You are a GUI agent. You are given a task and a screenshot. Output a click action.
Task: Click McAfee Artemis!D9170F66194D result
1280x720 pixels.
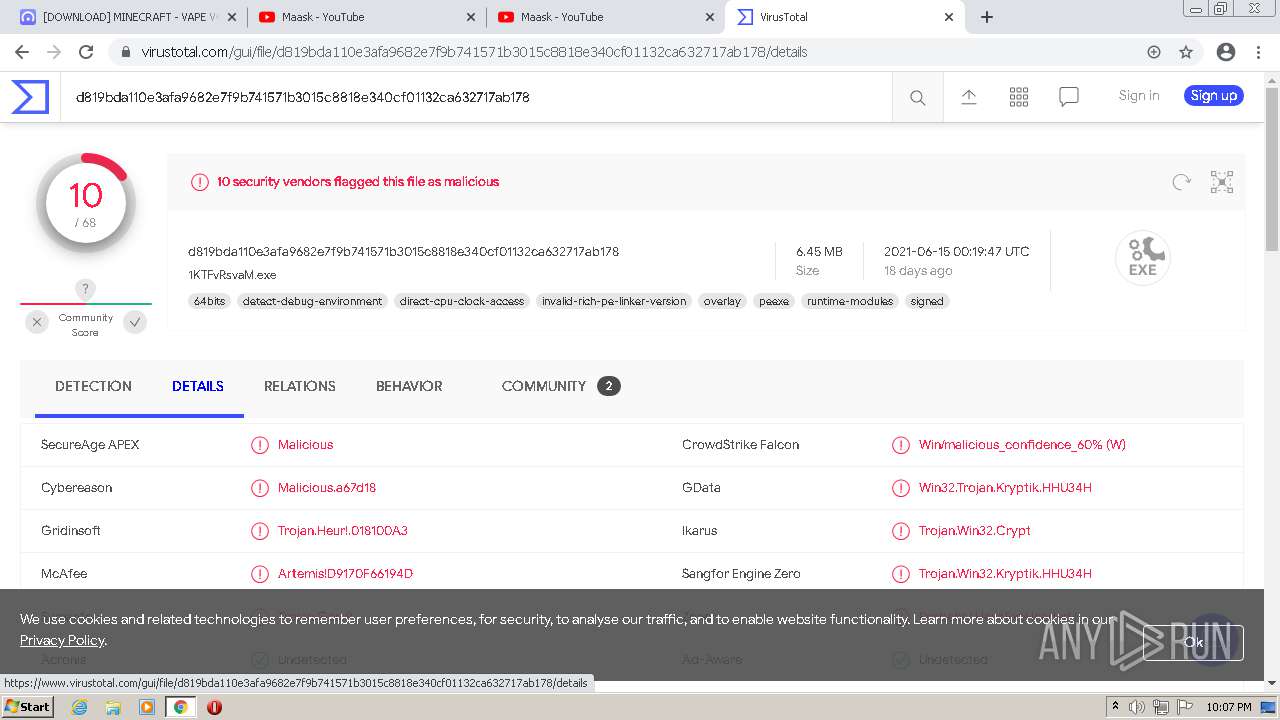point(345,574)
